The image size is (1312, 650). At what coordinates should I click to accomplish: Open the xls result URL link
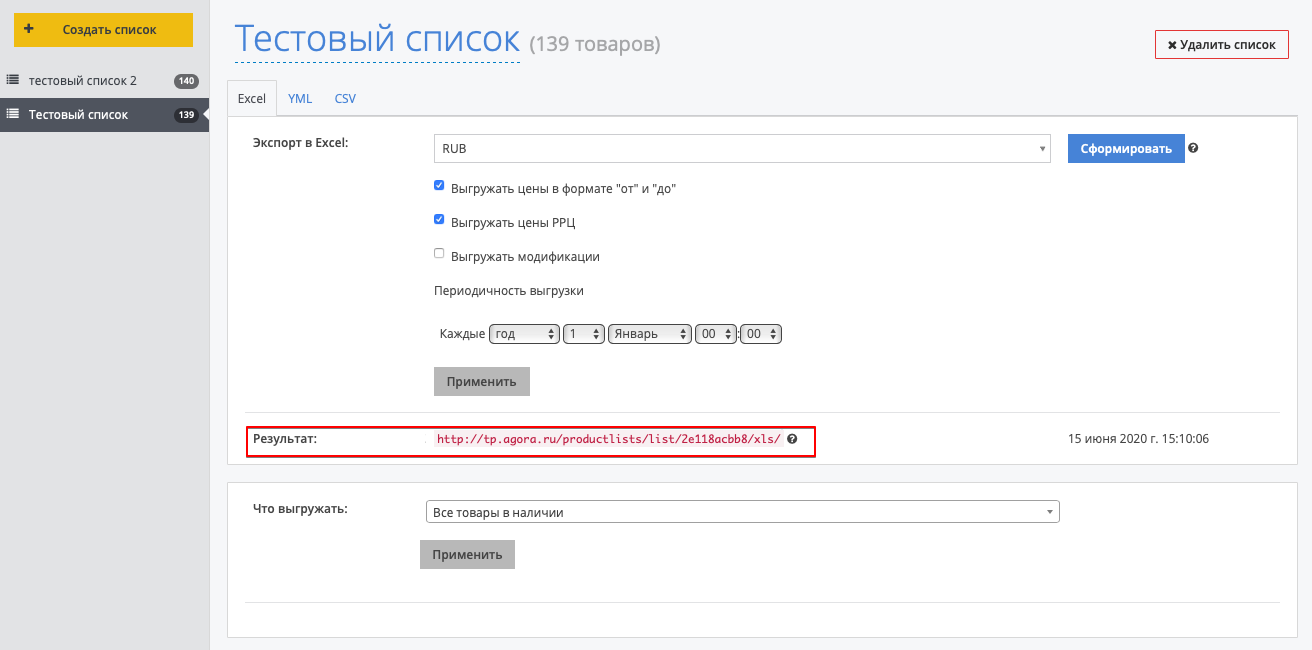pos(609,439)
